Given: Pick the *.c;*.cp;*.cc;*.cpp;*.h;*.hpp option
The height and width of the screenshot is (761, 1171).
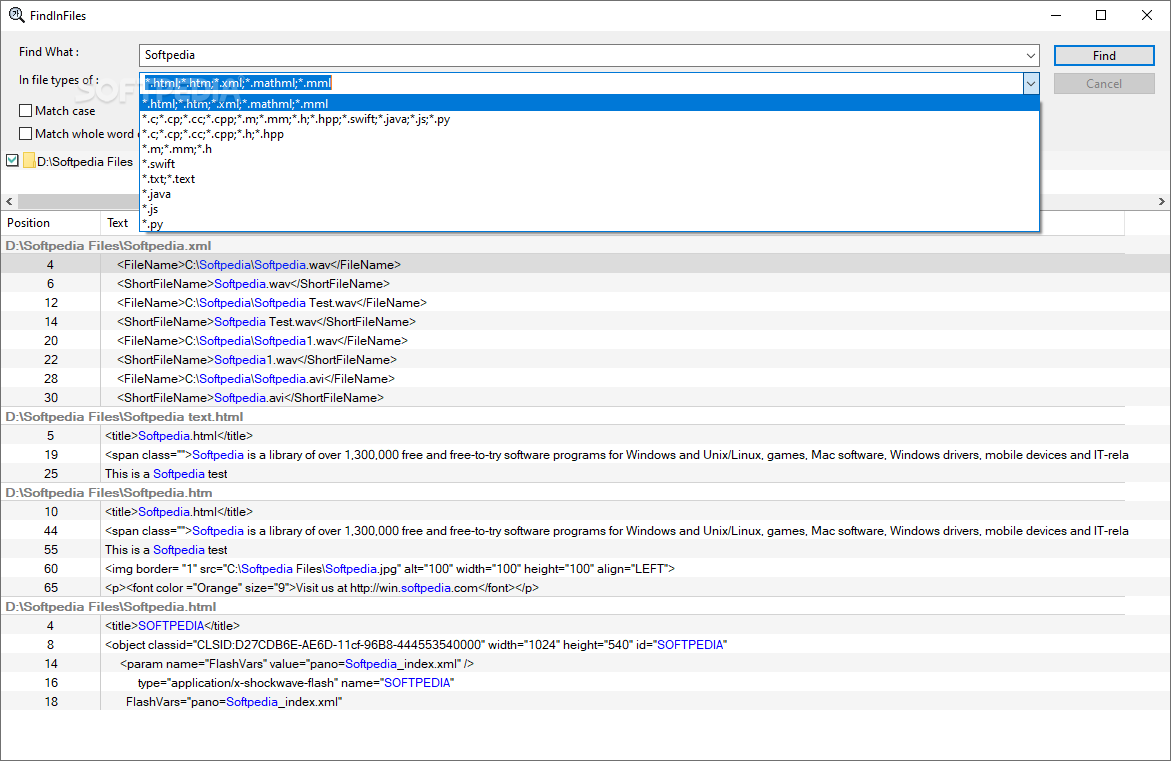Looking at the screenshot, I should [589, 134].
